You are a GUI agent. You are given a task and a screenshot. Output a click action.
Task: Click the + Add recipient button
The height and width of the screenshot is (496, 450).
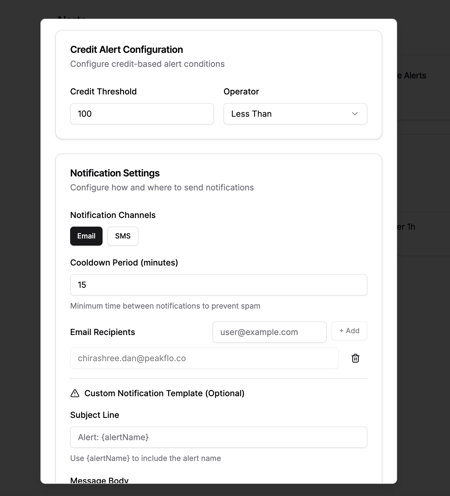click(x=349, y=331)
